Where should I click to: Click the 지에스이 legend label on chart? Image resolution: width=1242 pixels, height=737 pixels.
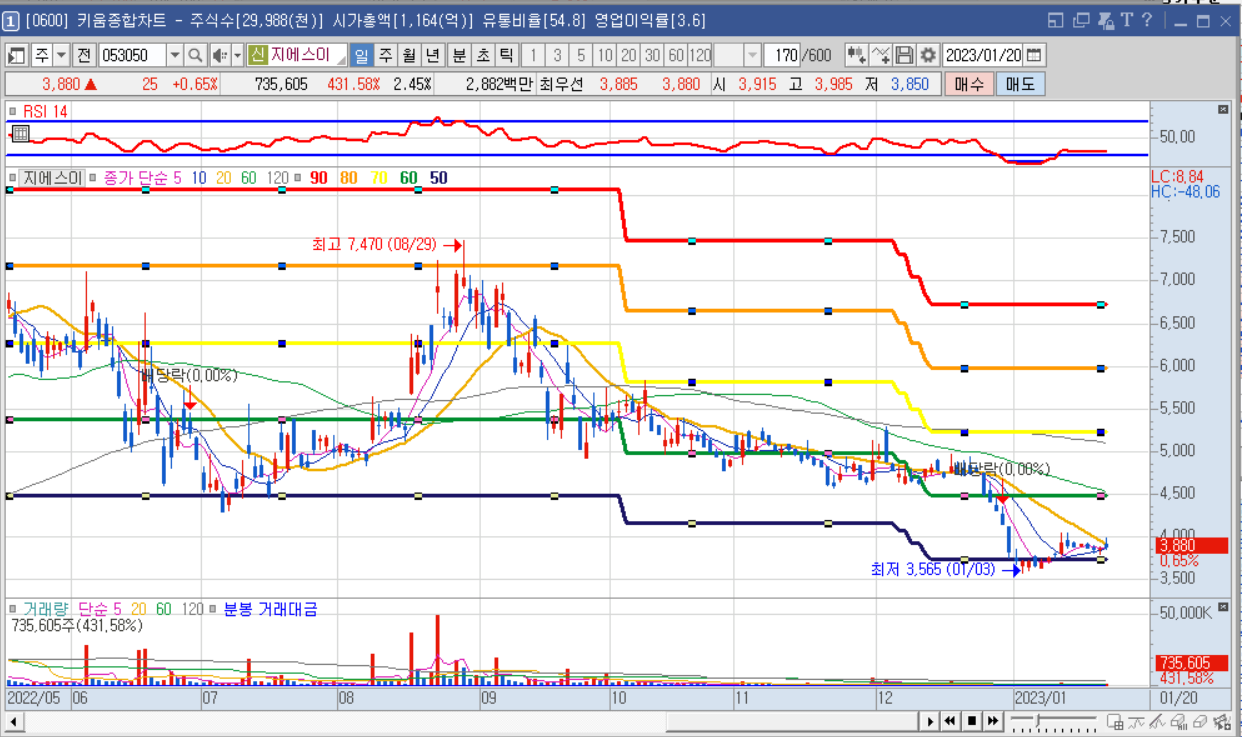pos(52,178)
